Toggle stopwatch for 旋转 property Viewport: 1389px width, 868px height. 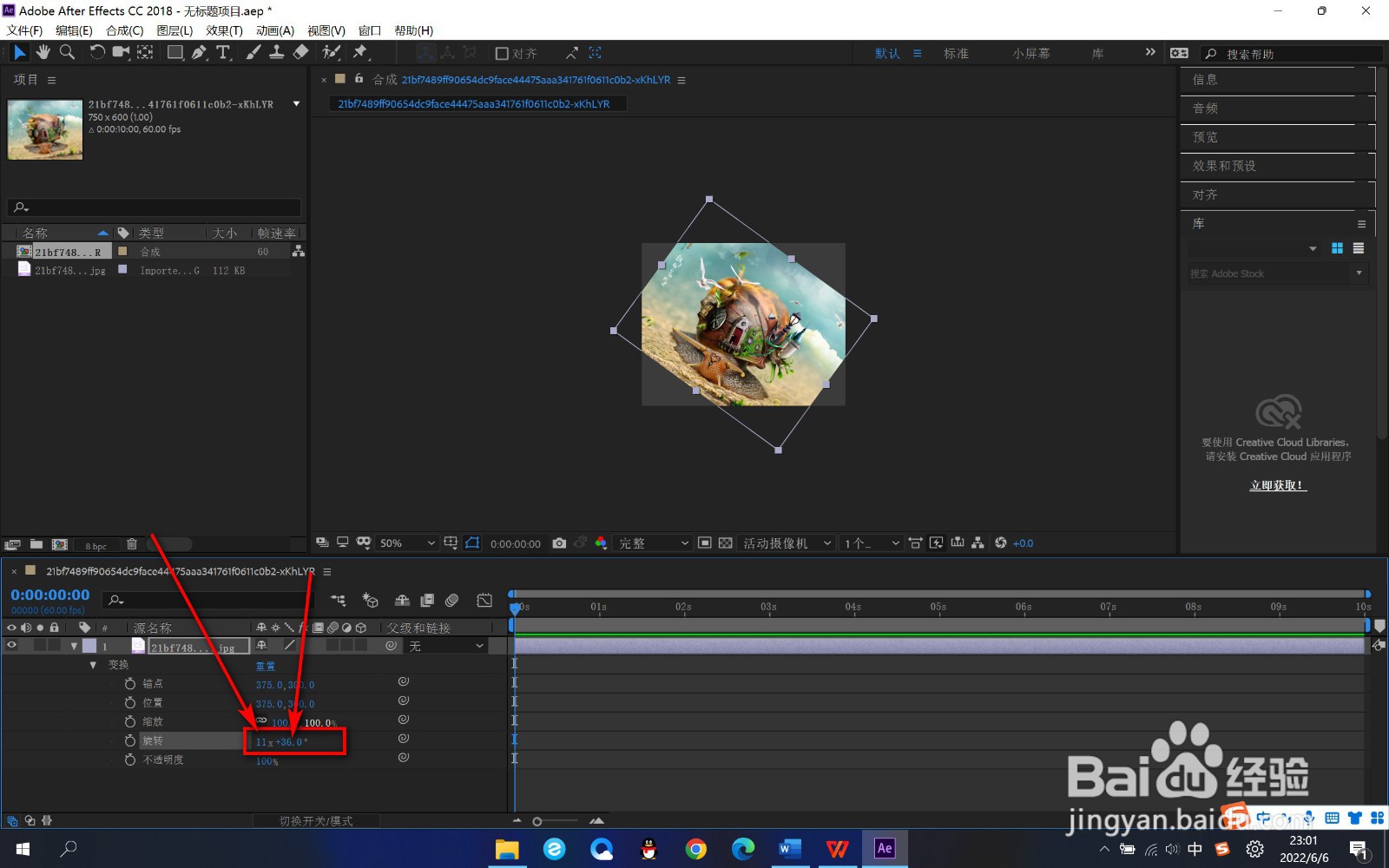coord(130,741)
